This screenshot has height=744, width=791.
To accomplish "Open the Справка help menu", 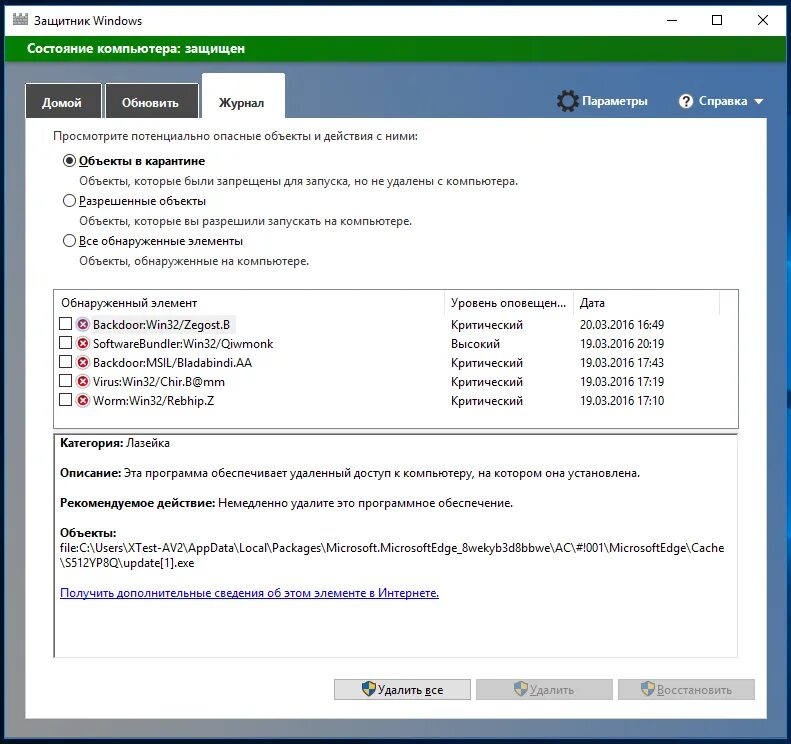I will (x=723, y=101).
